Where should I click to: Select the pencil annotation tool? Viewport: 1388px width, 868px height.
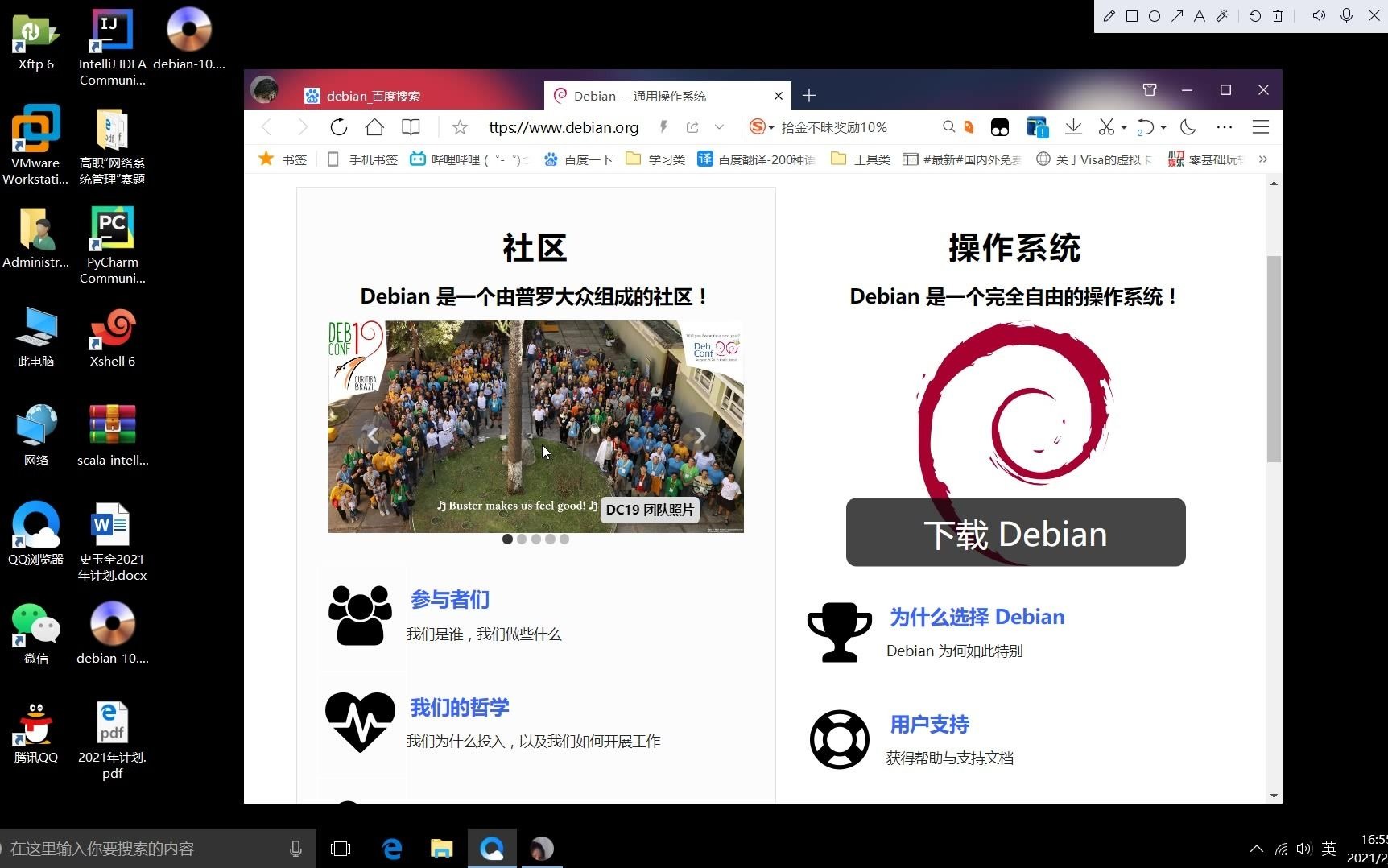click(1109, 16)
